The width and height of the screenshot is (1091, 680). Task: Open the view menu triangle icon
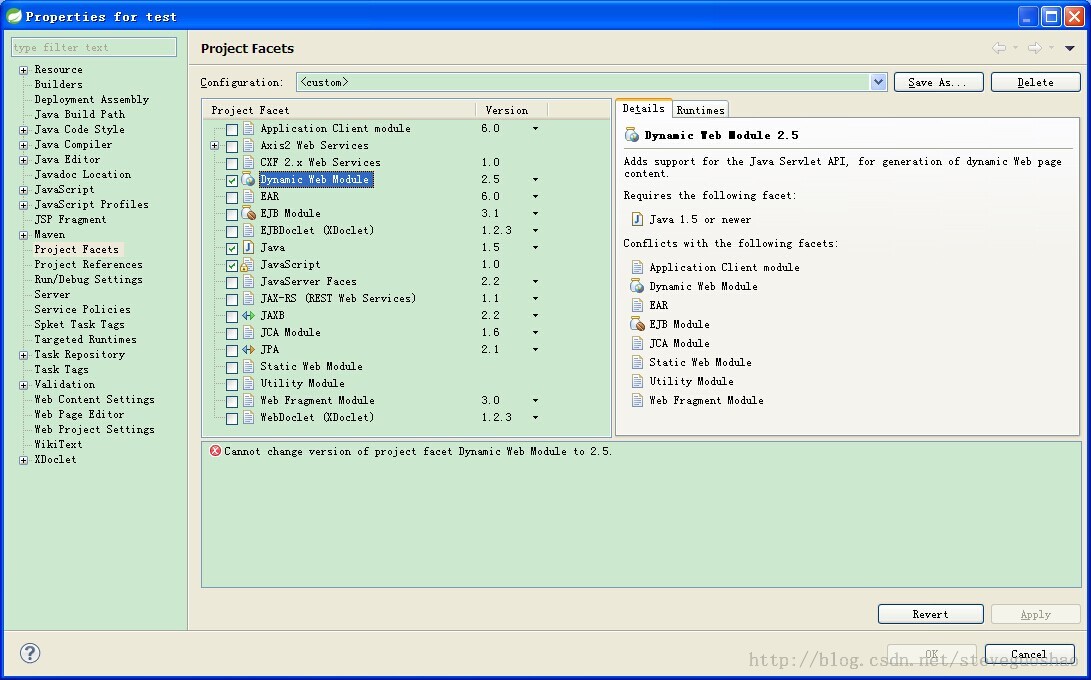pyautogui.click(x=1069, y=48)
